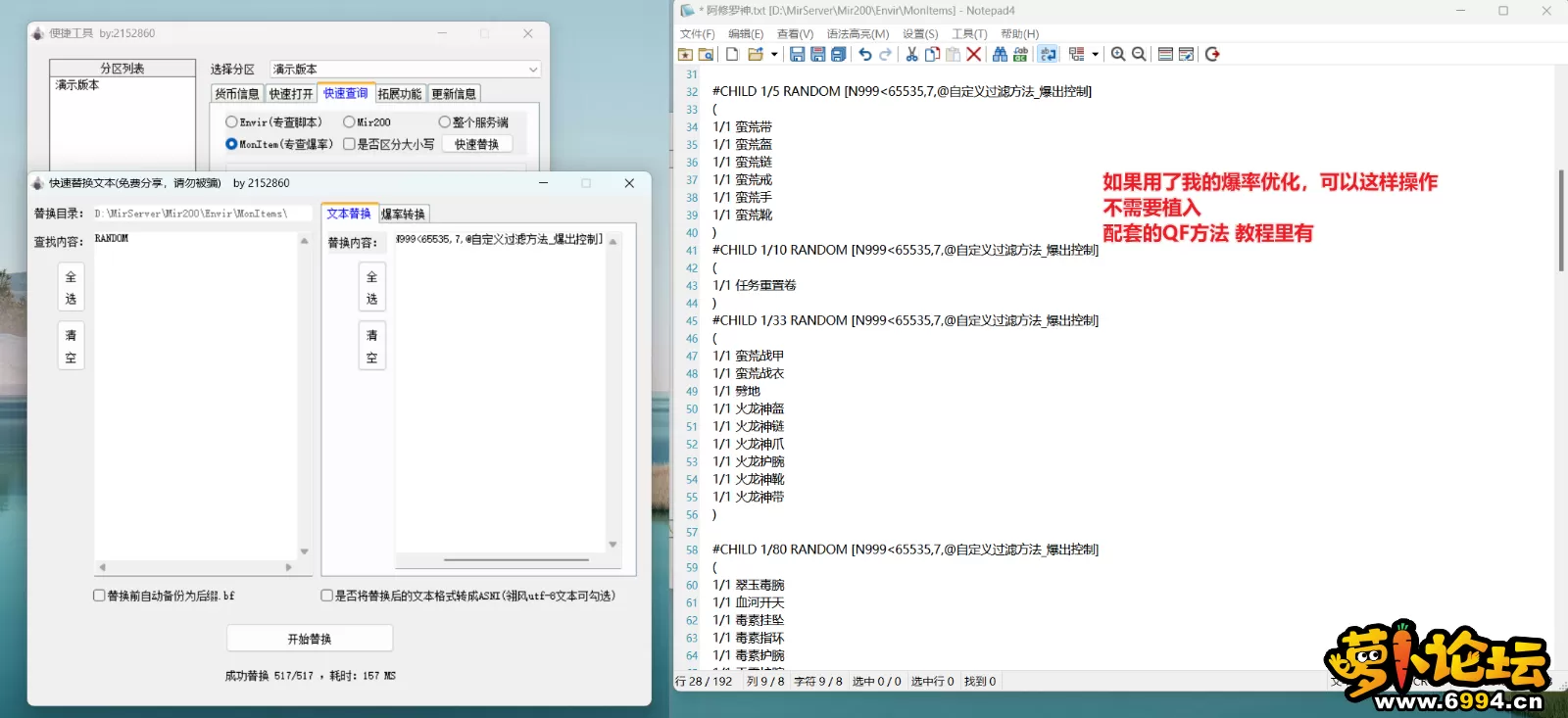The height and width of the screenshot is (718, 1568).
Task: Switch to the 爆率转换 tab
Action: point(403,215)
